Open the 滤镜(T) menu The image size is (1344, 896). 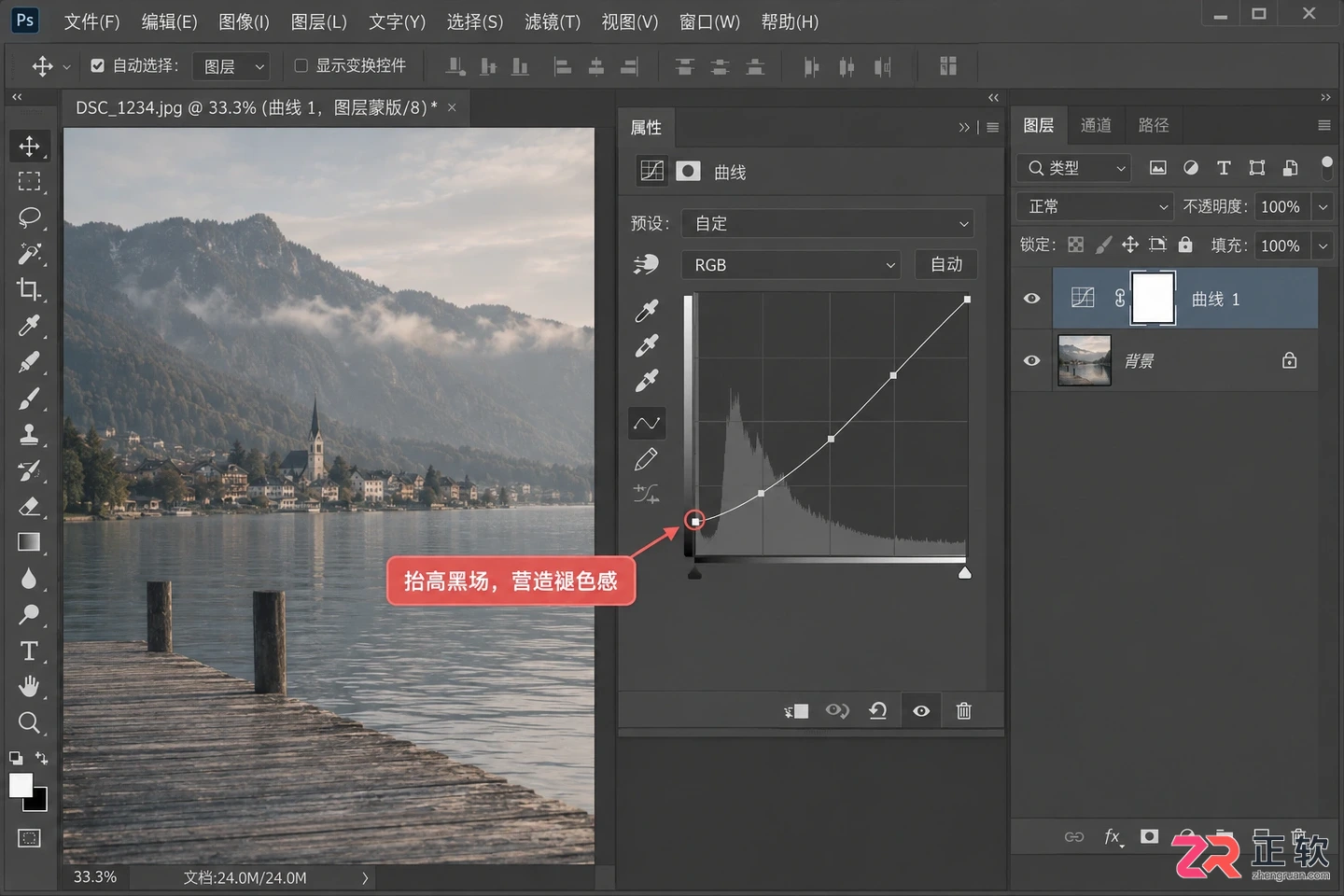point(553,21)
